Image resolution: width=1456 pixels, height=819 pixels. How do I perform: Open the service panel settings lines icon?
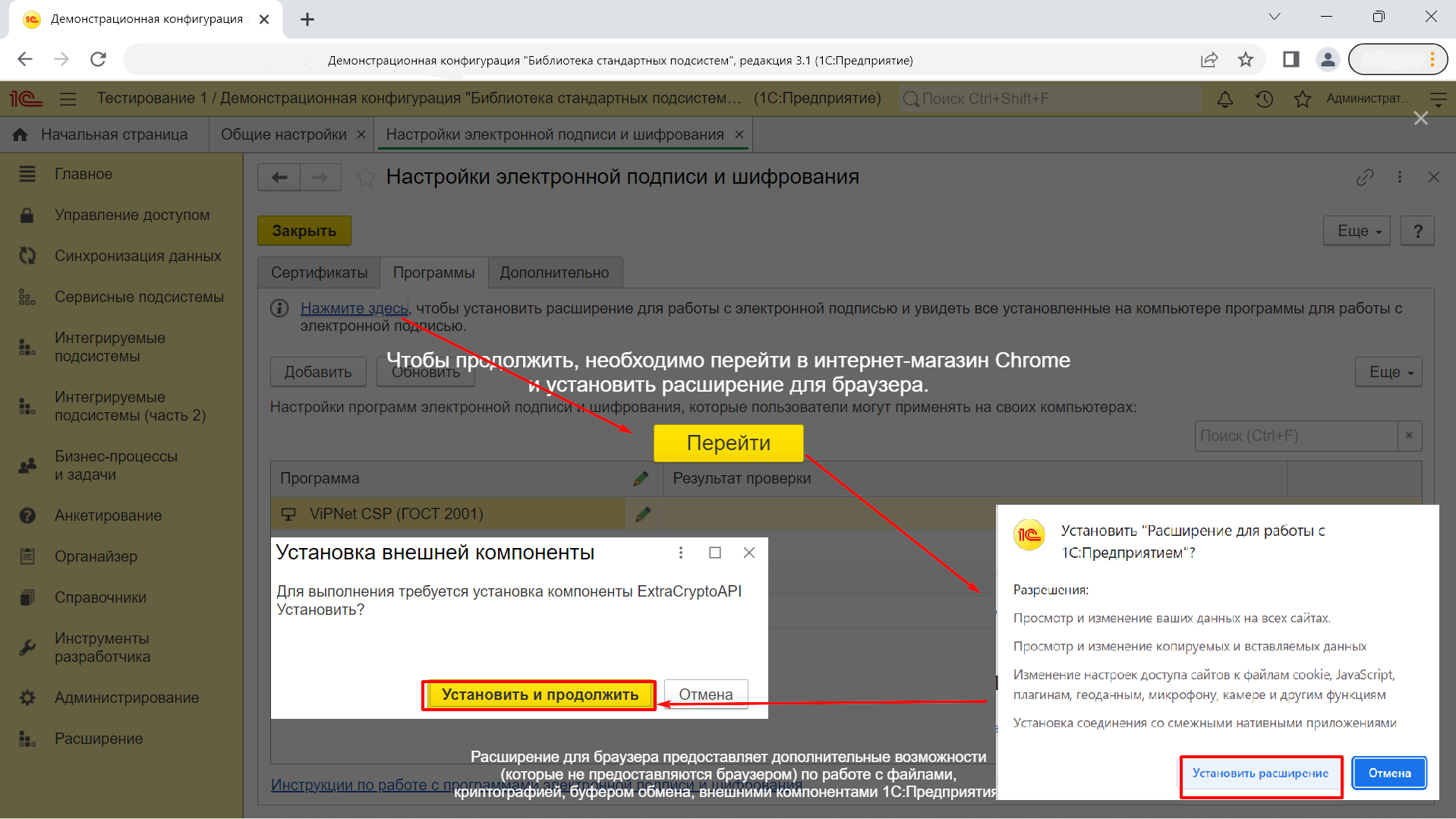click(1438, 99)
